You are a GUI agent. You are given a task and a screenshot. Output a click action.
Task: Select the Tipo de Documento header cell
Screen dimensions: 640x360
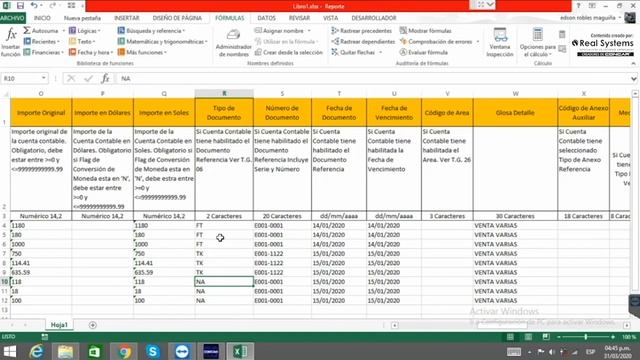pyautogui.click(x=224, y=113)
